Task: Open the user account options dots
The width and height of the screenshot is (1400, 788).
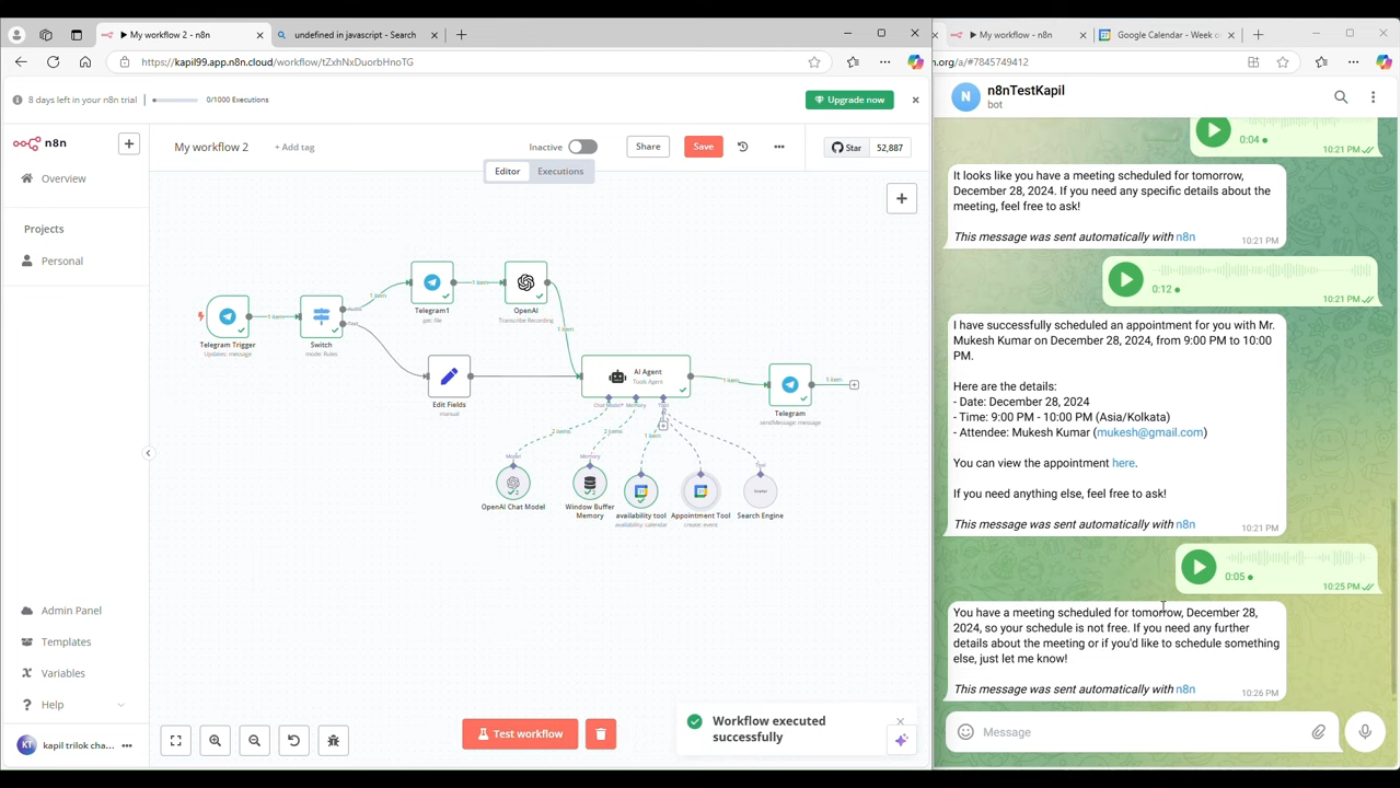Action: [127, 746]
